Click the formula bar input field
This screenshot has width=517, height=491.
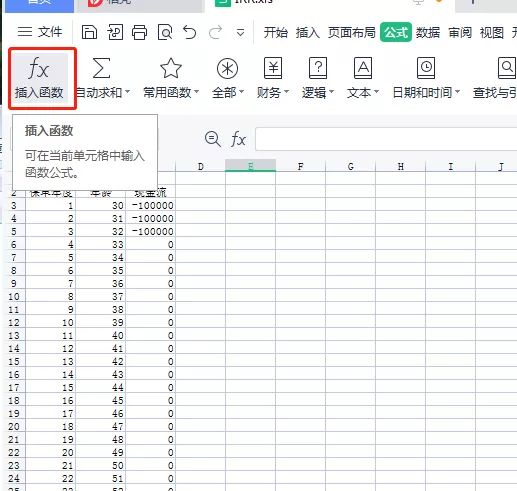click(386, 139)
